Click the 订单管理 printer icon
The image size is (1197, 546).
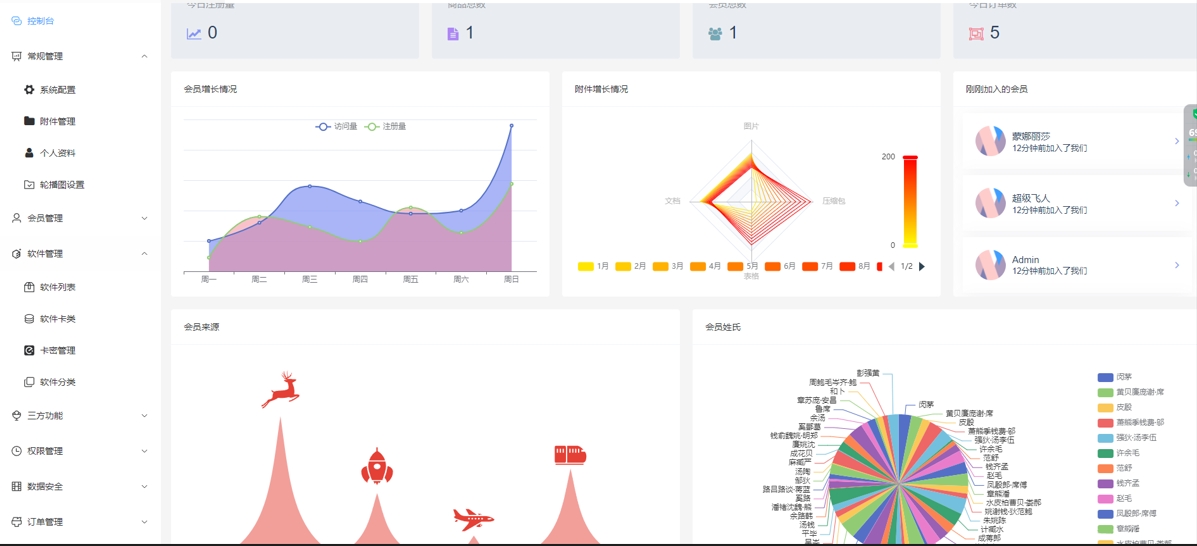(16, 522)
